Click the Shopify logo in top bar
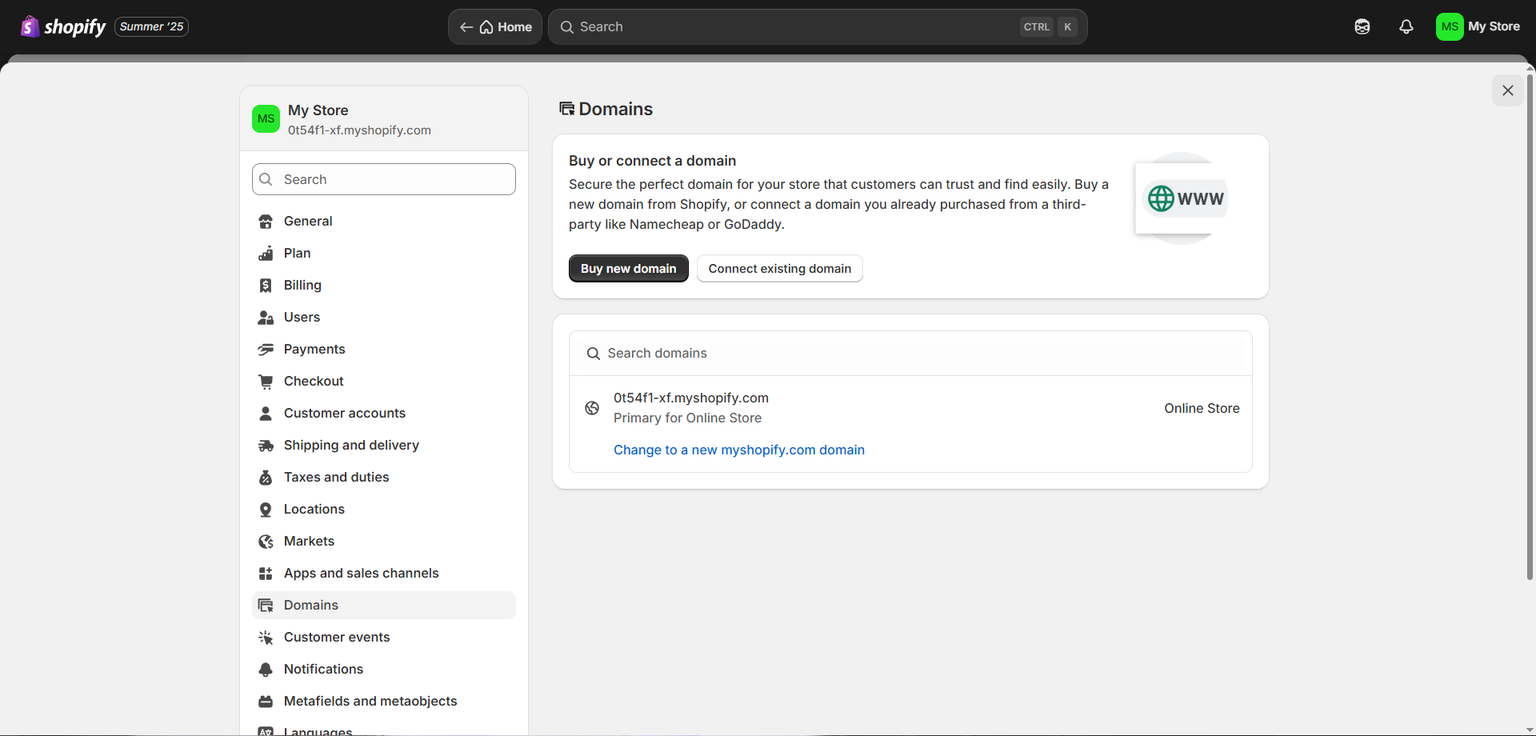 tap(63, 27)
